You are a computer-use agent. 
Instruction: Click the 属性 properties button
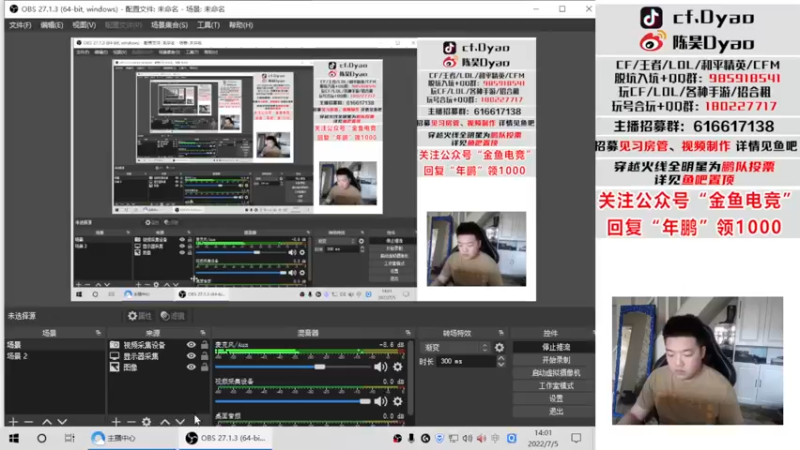[x=140, y=316]
